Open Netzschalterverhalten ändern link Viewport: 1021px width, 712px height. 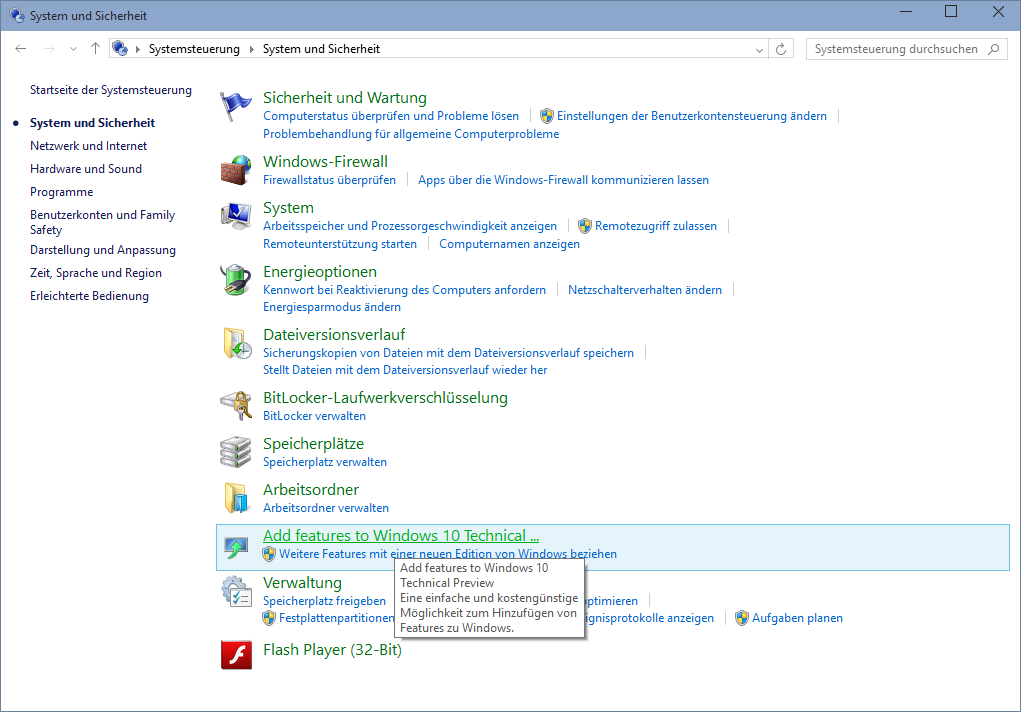tap(645, 290)
